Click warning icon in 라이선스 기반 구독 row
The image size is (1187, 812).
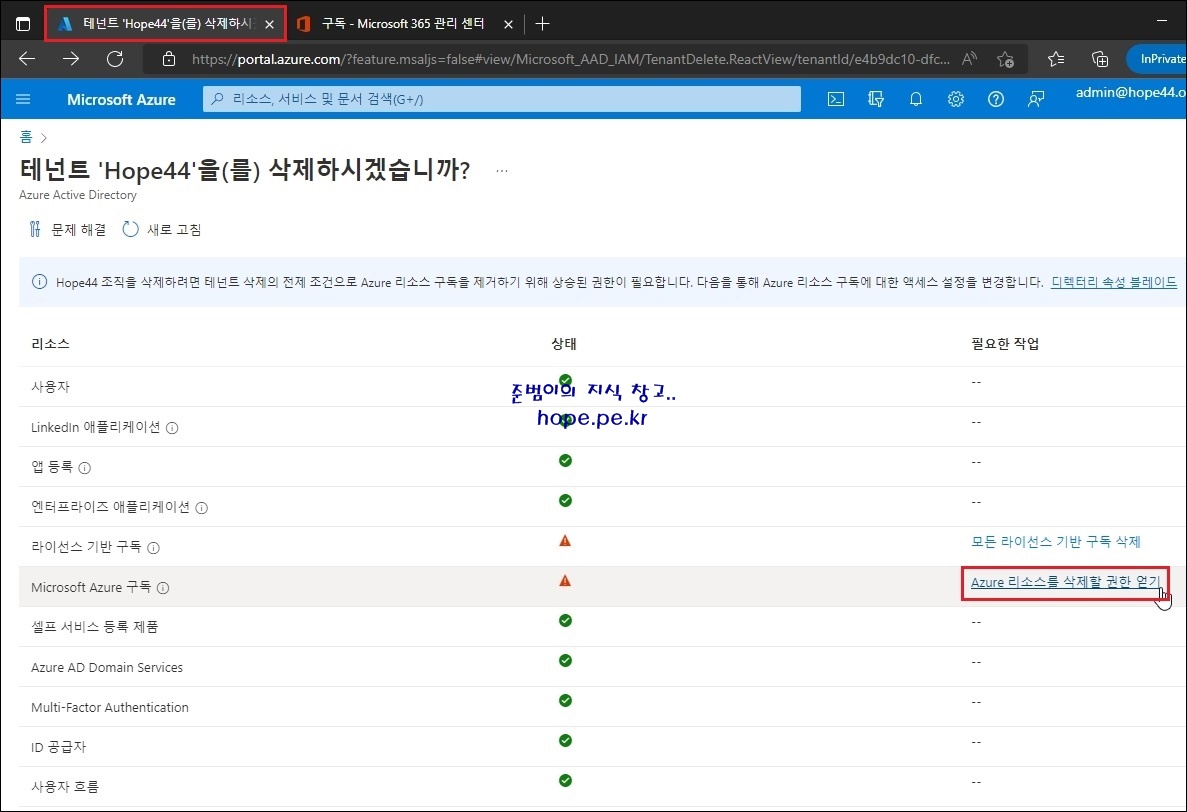click(x=565, y=541)
